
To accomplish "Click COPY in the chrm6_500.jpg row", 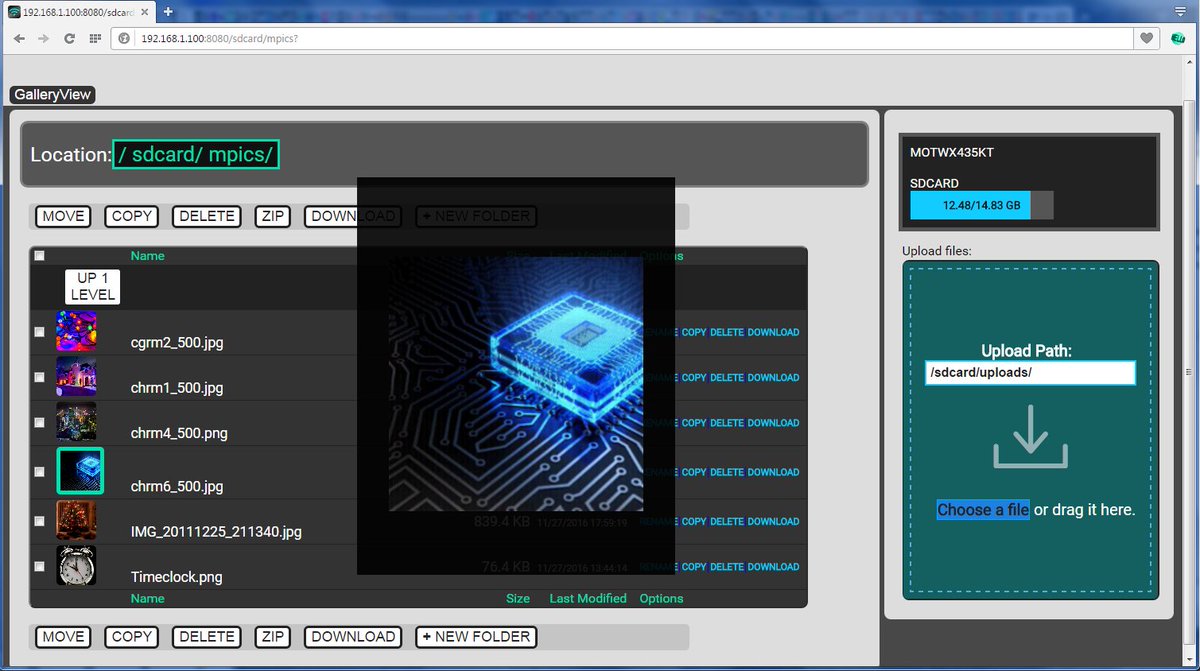I will [694, 471].
